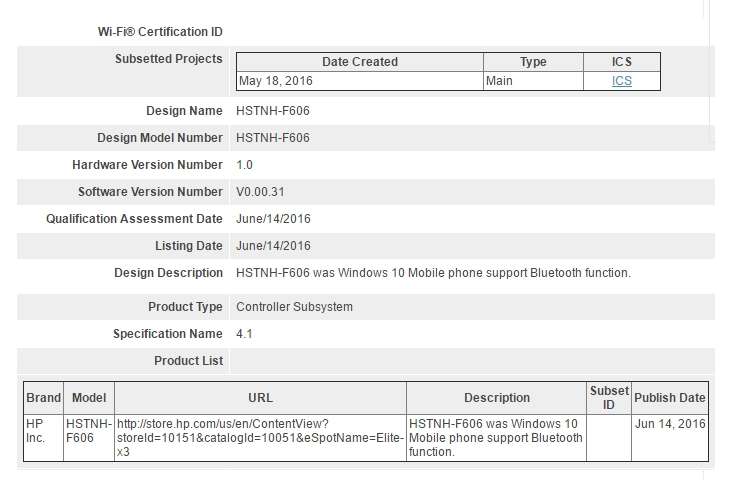
Task: Click the Description column header
Action: [x=497, y=398]
